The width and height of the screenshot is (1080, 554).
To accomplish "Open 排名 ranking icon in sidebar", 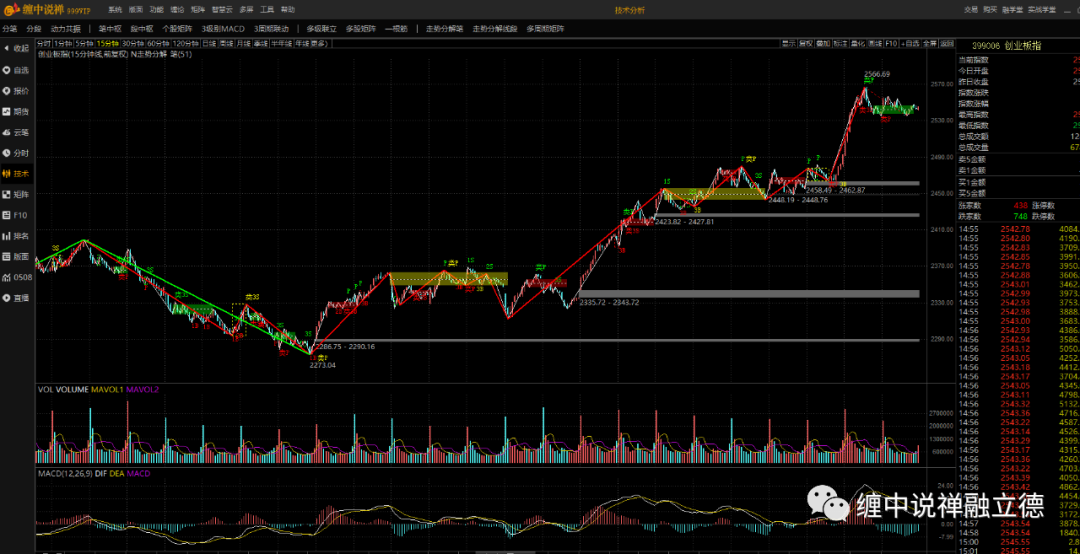I will coord(17,236).
